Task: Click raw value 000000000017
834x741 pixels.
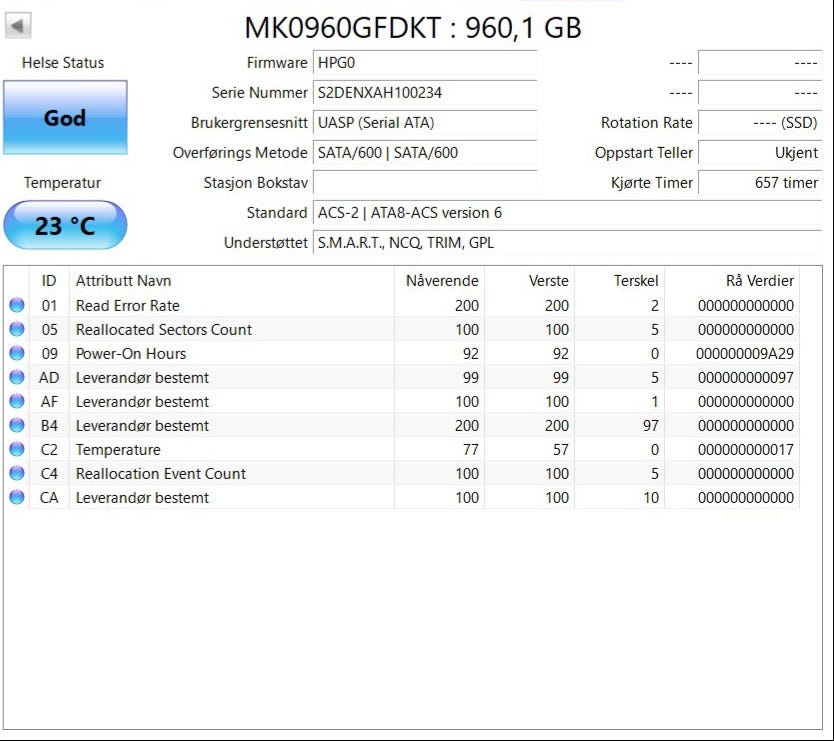Action: click(x=746, y=449)
